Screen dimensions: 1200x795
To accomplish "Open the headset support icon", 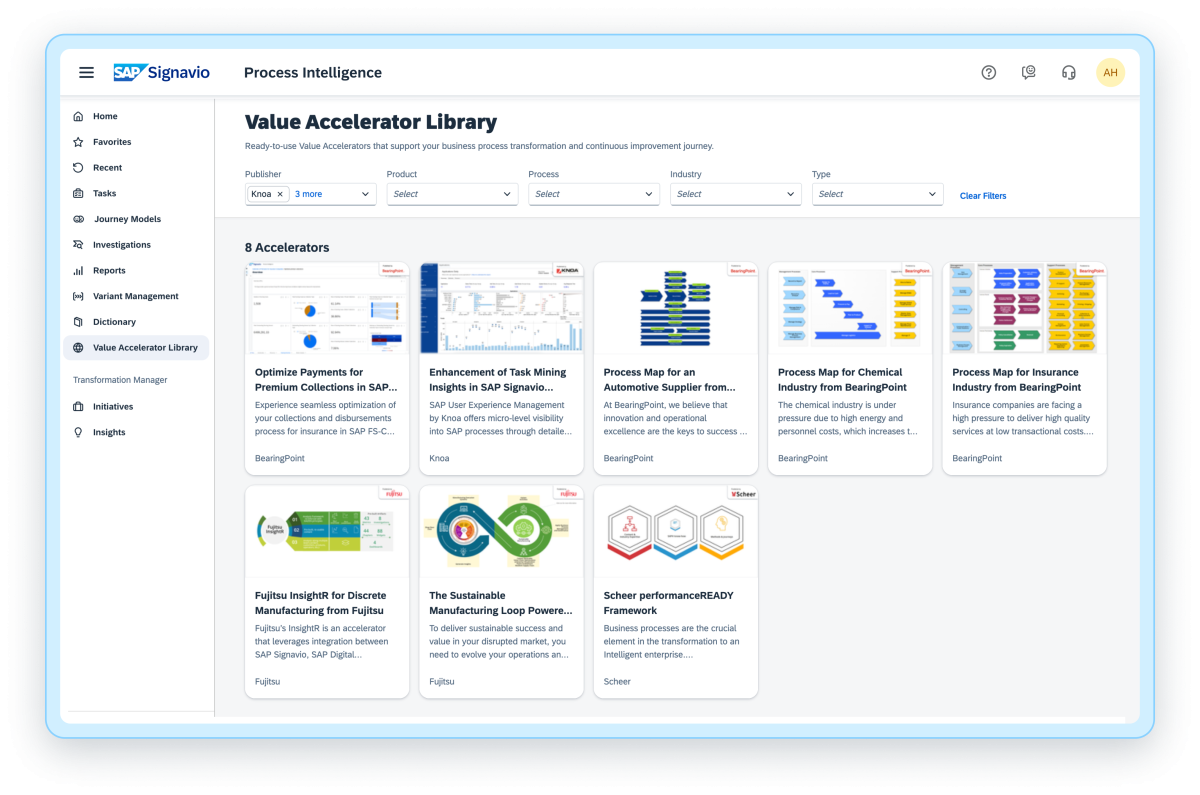I will (x=1068, y=72).
